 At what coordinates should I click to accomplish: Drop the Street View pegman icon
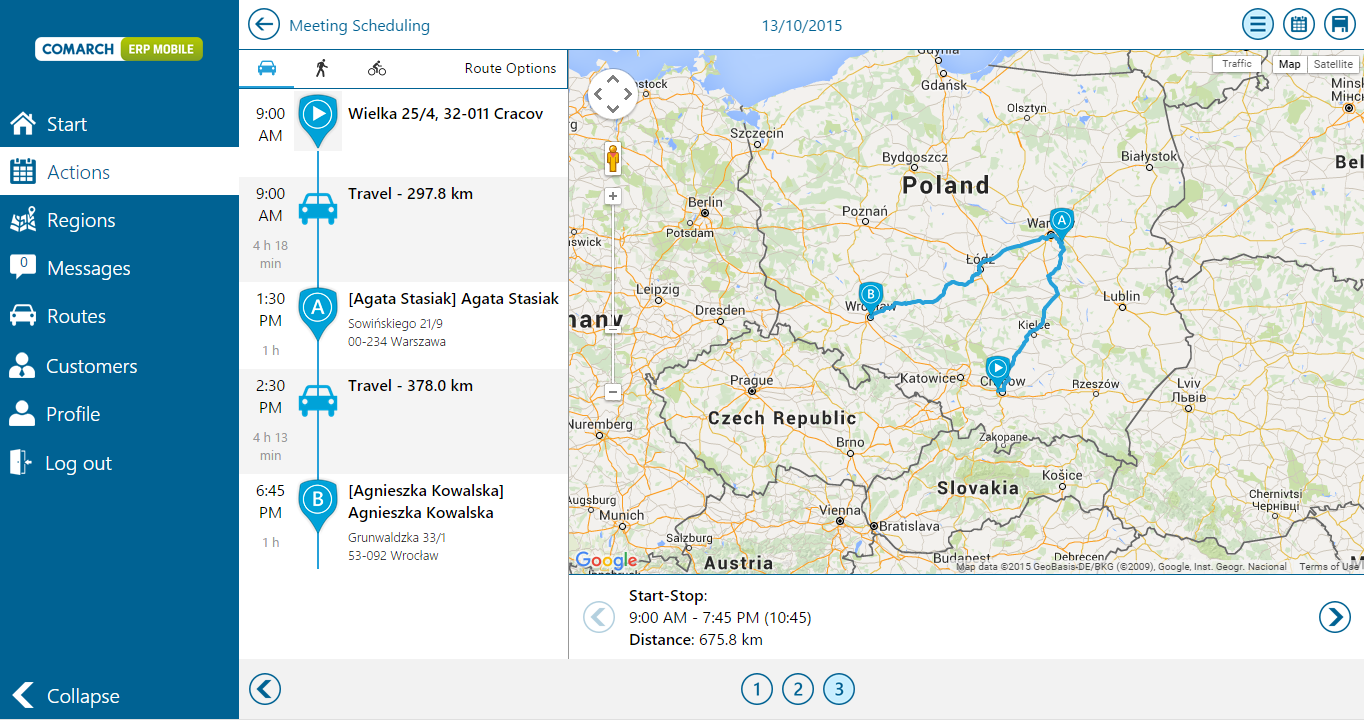(612, 158)
